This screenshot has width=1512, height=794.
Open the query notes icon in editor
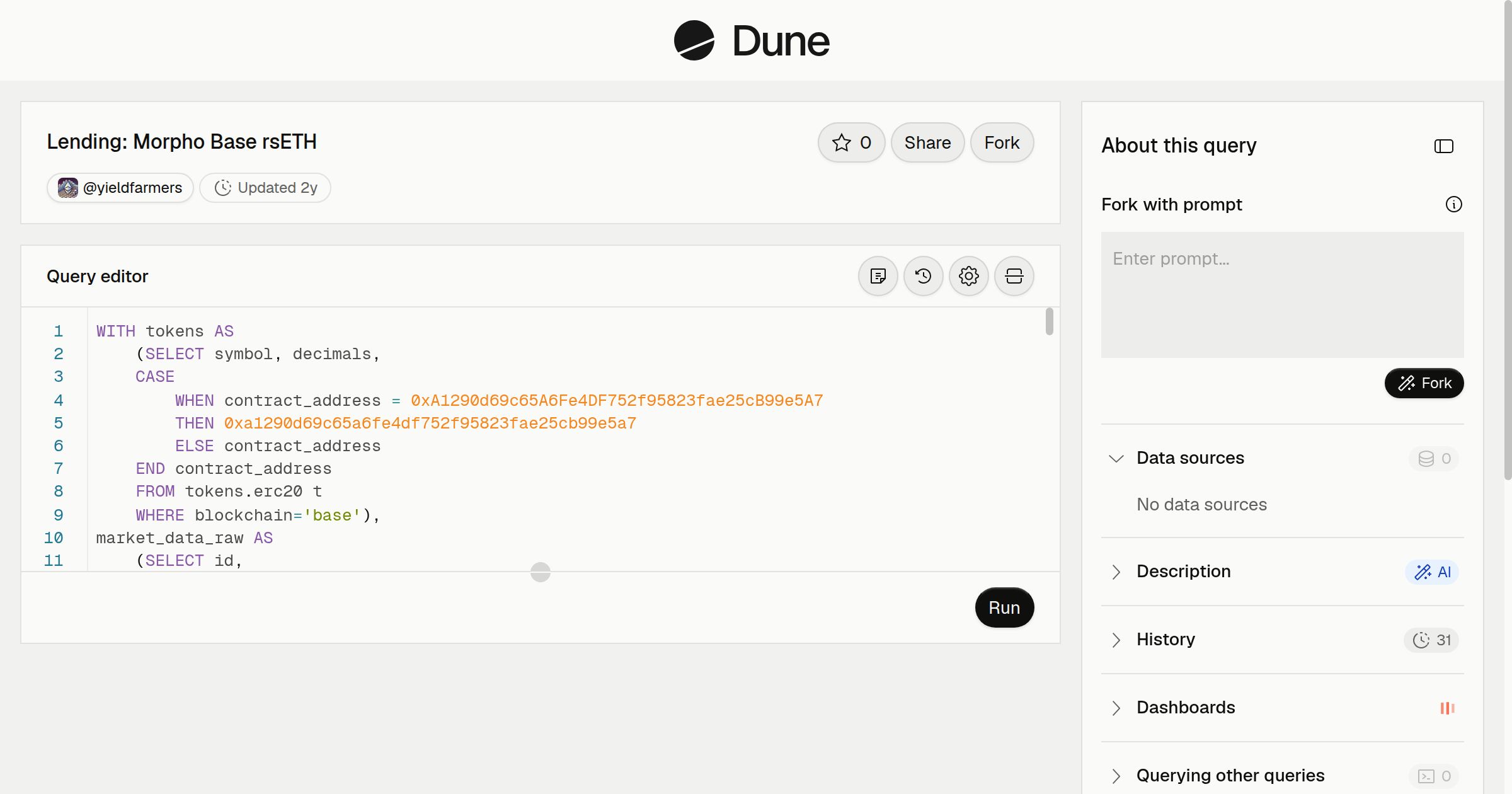(x=878, y=276)
